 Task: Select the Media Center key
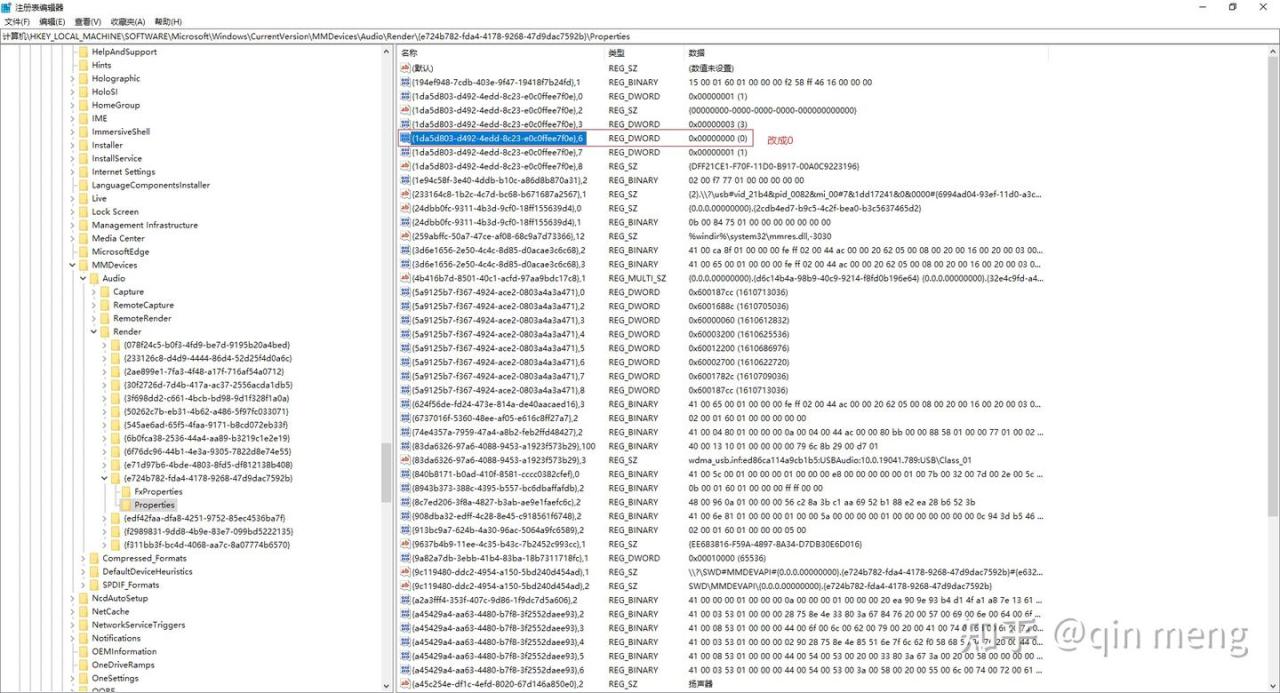pyautogui.click(x=118, y=238)
